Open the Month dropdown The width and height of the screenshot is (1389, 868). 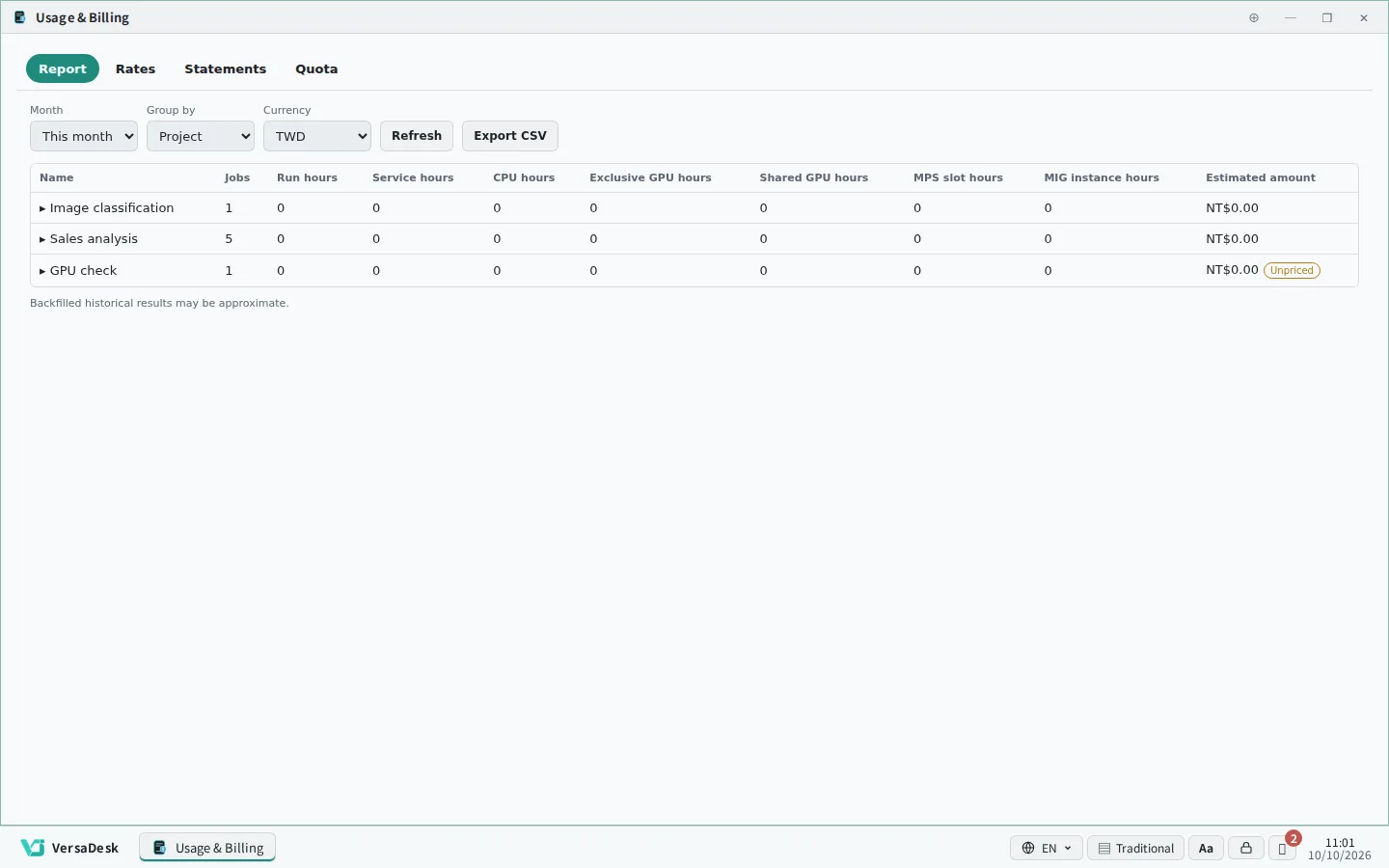(84, 136)
